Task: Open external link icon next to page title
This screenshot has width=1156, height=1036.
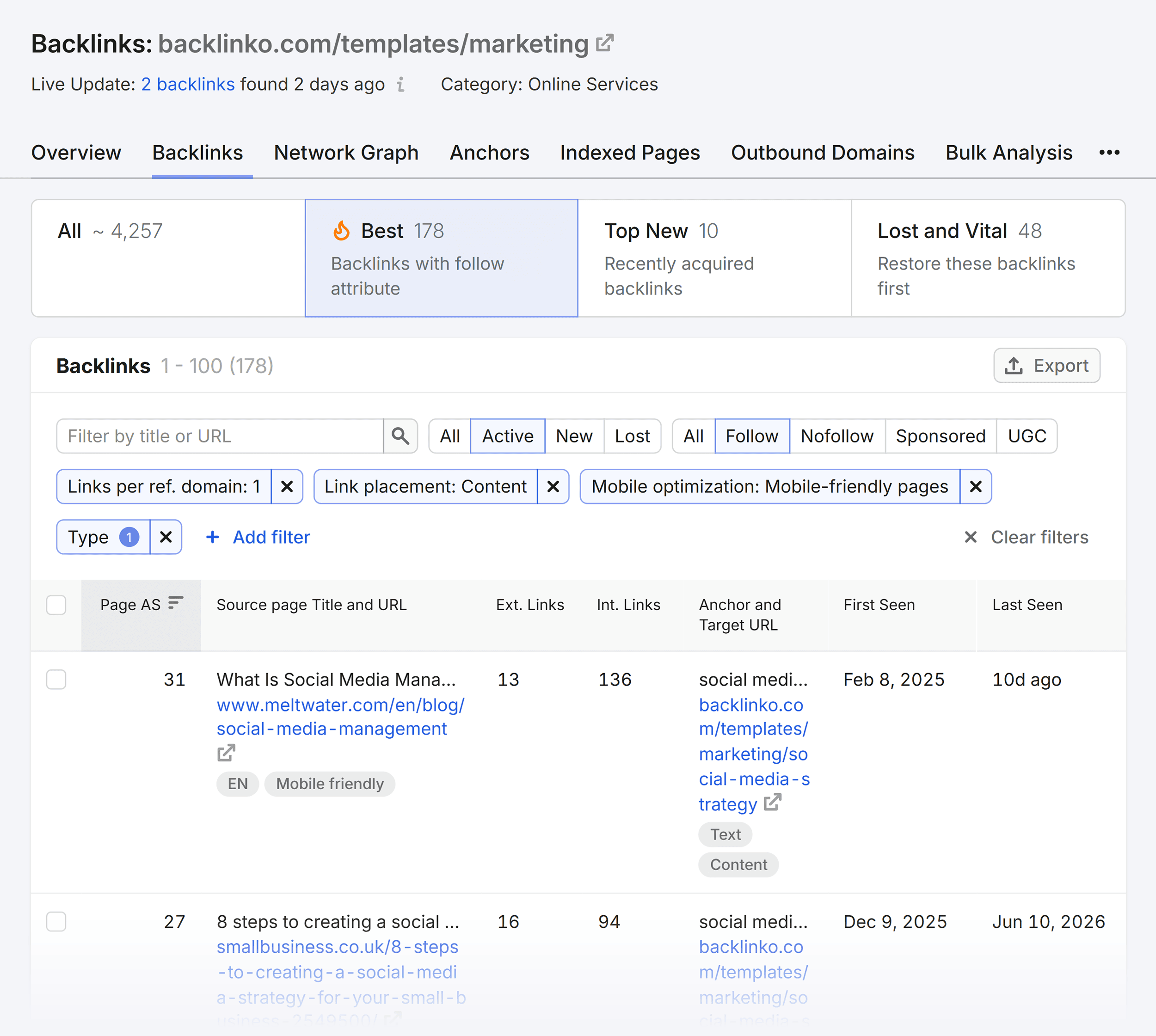Action: tap(605, 43)
